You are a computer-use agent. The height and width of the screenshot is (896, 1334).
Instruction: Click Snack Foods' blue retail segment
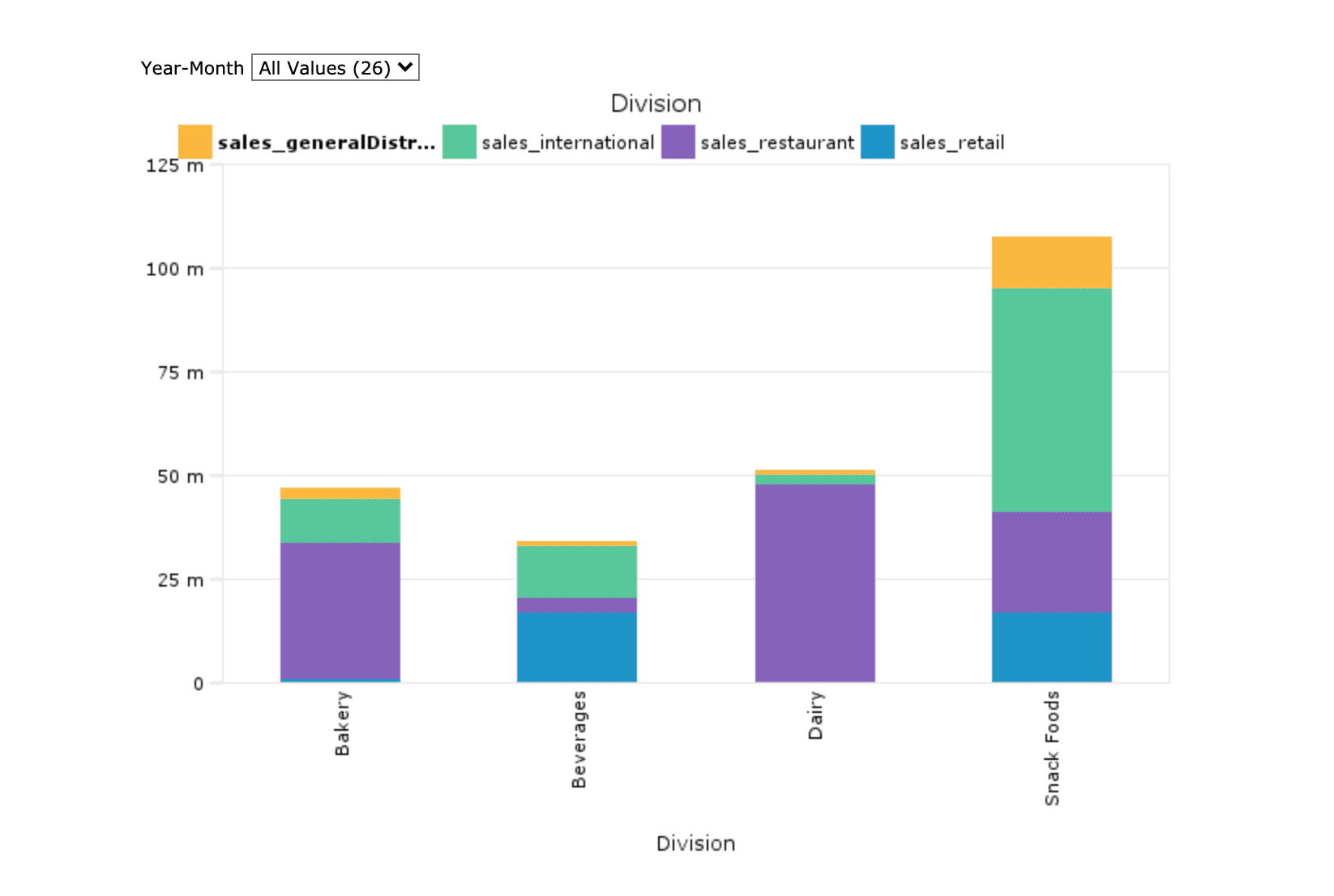click(1052, 646)
